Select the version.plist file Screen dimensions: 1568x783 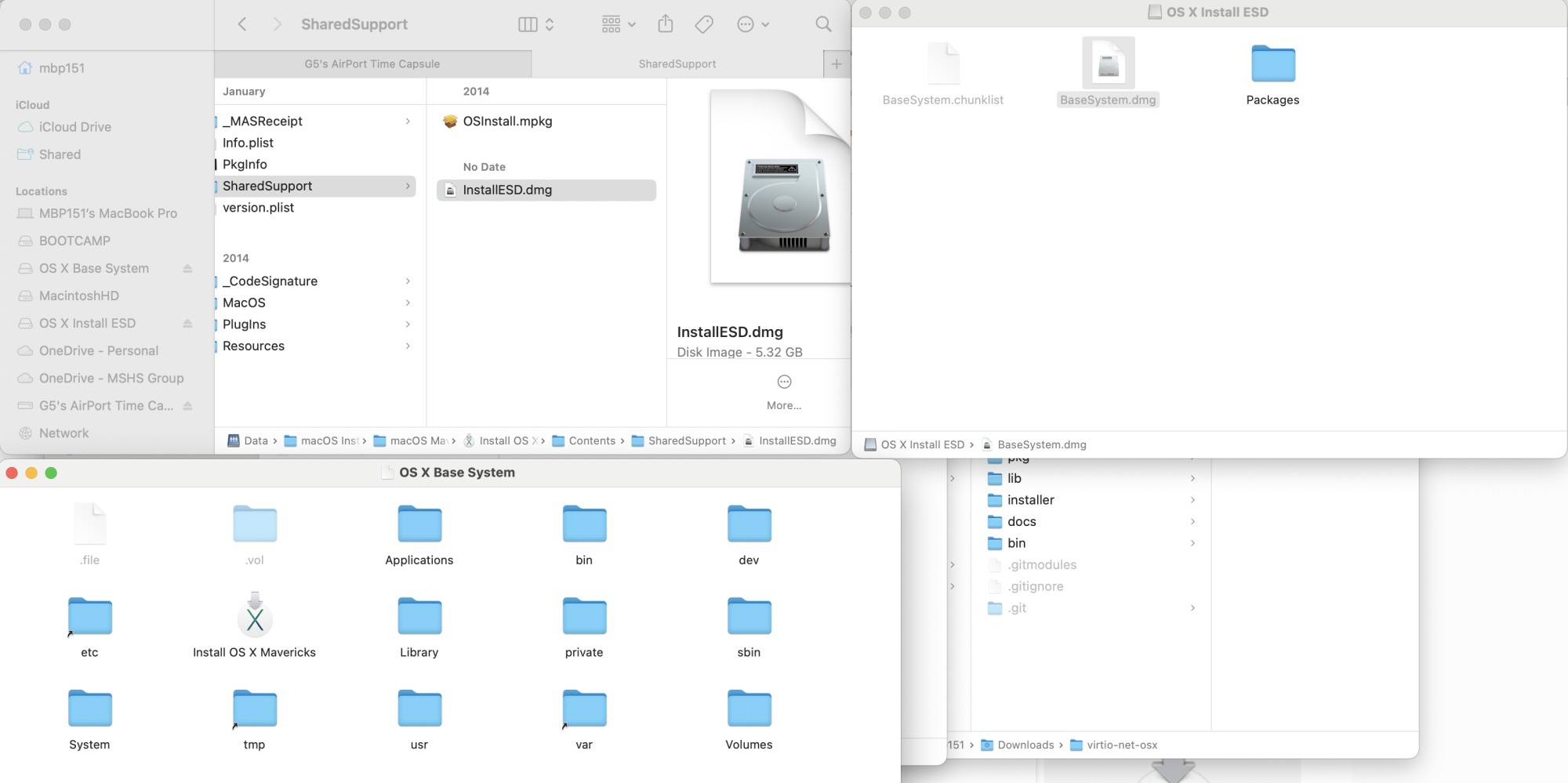tap(258, 208)
